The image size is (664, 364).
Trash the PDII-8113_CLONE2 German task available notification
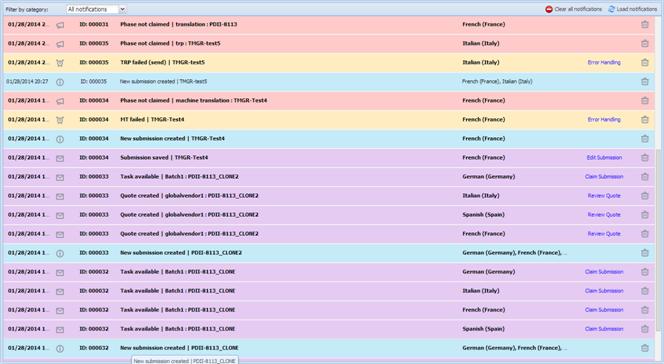coord(645,177)
